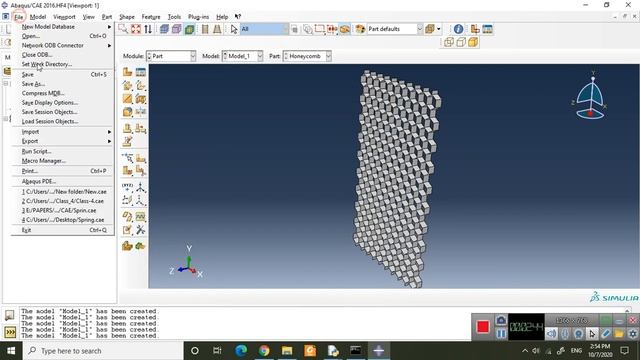Click Abaqus PDE in the File menu
The height and width of the screenshot is (360, 640).
click(63, 181)
